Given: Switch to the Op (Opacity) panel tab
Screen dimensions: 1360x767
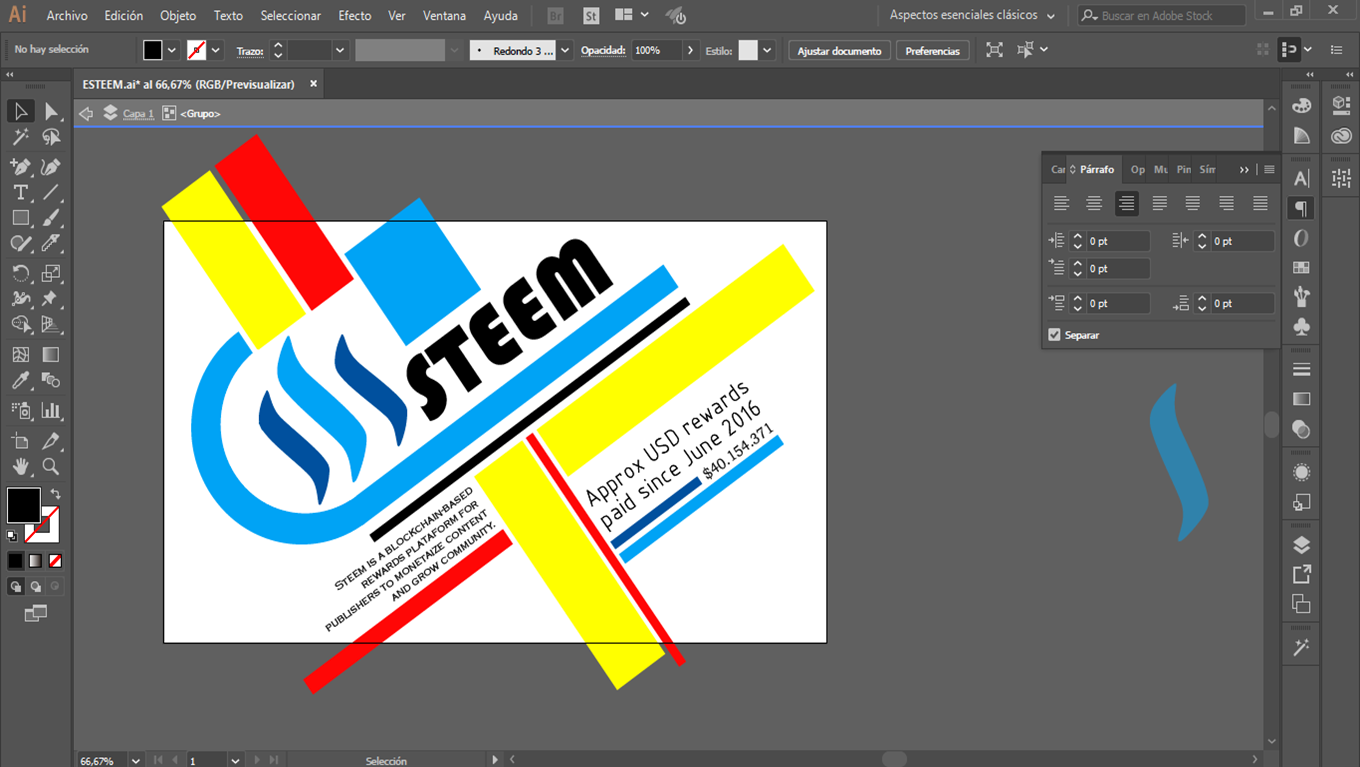Looking at the screenshot, I should pyautogui.click(x=1138, y=170).
